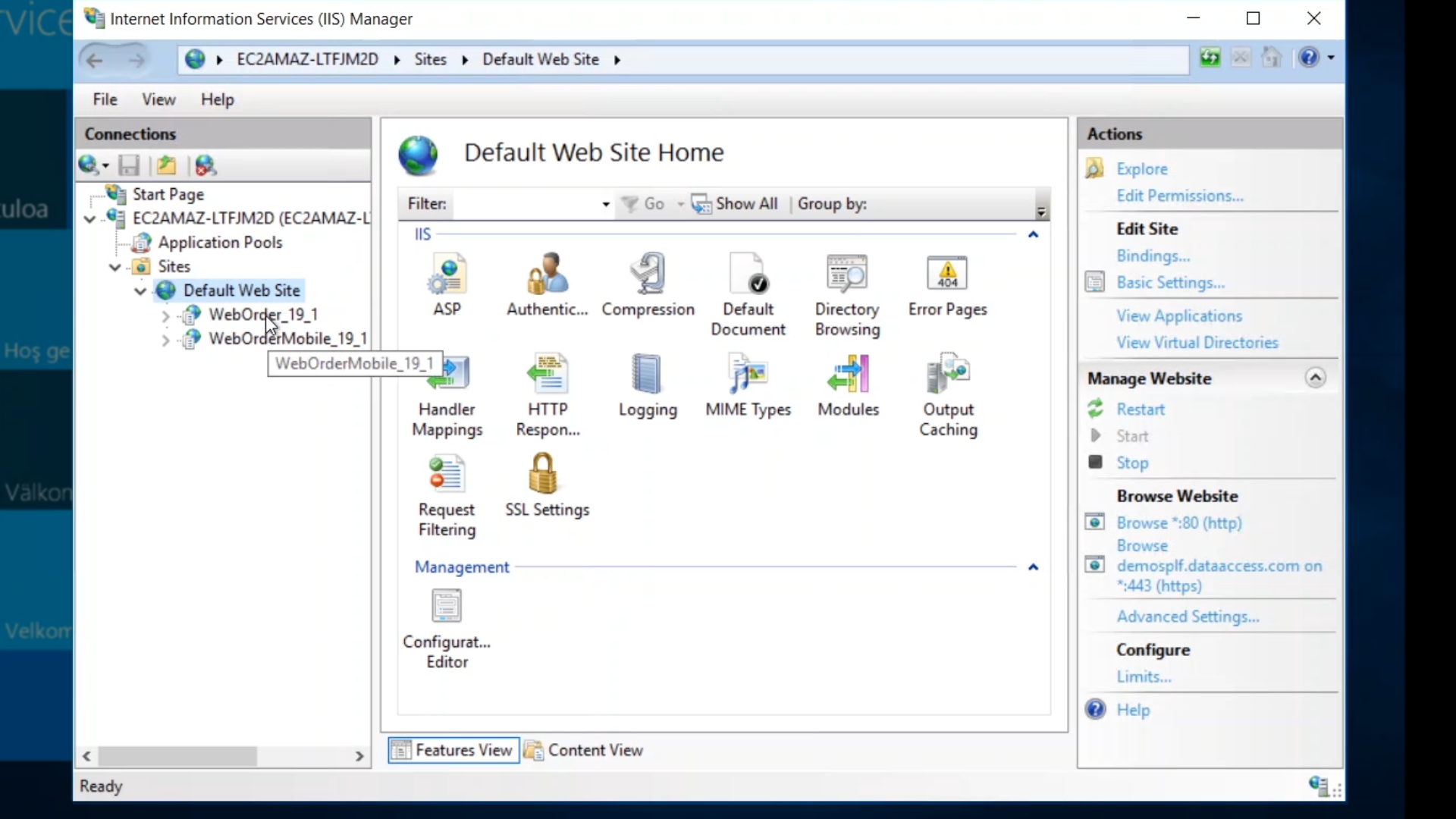Collapse the Manage Website section
The image size is (1456, 819).
[x=1315, y=378]
